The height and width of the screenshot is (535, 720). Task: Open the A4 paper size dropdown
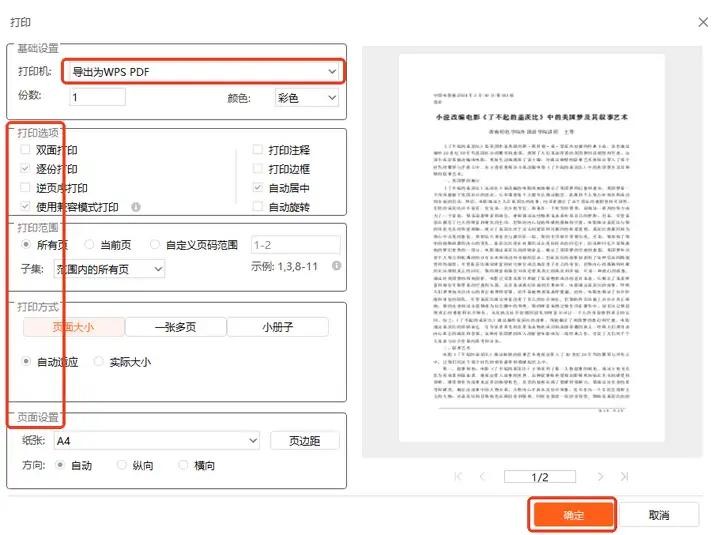click(x=156, y=440)
